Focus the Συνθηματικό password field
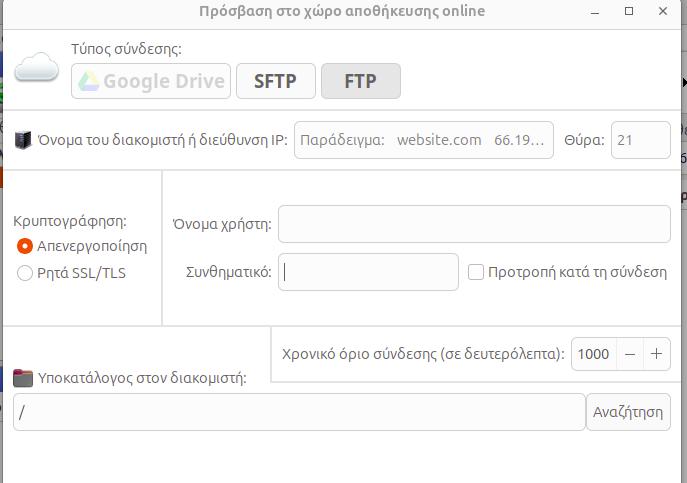The image size is (687, 483). 368,272
